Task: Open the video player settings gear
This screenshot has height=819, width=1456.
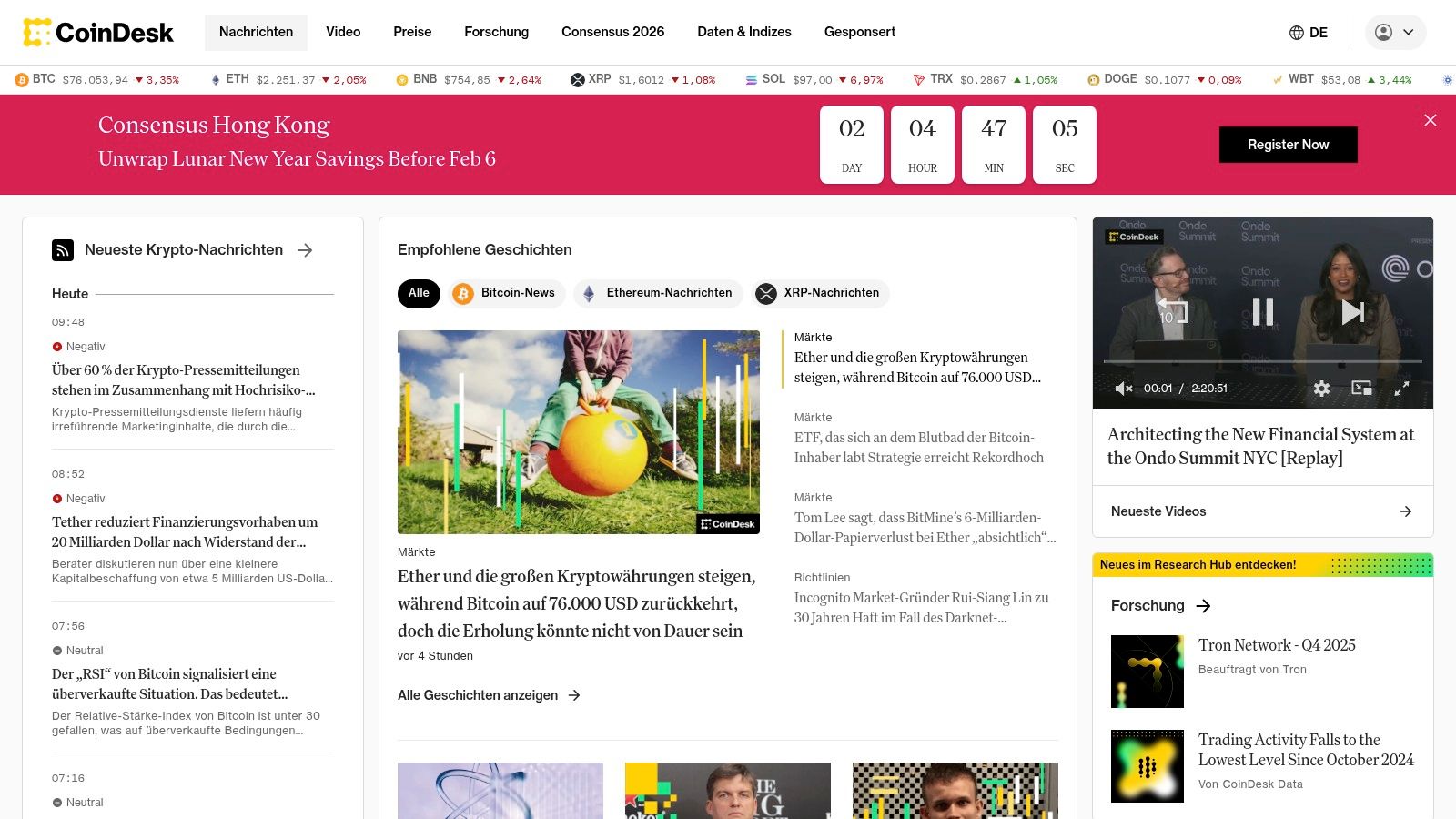Action: click(1322, 389)
